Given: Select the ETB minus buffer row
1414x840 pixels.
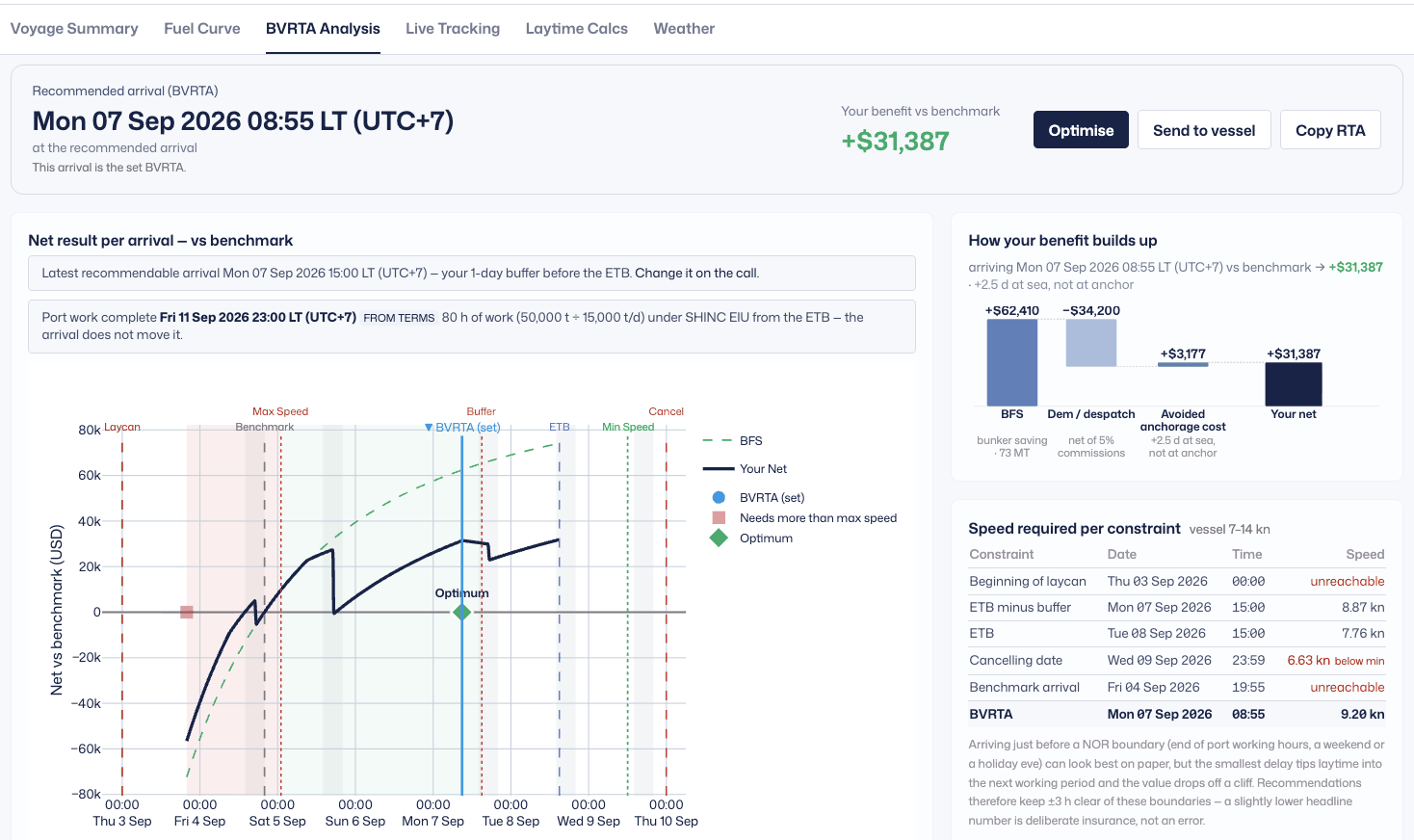Looking at the screenshot, I should point(1176,607).
